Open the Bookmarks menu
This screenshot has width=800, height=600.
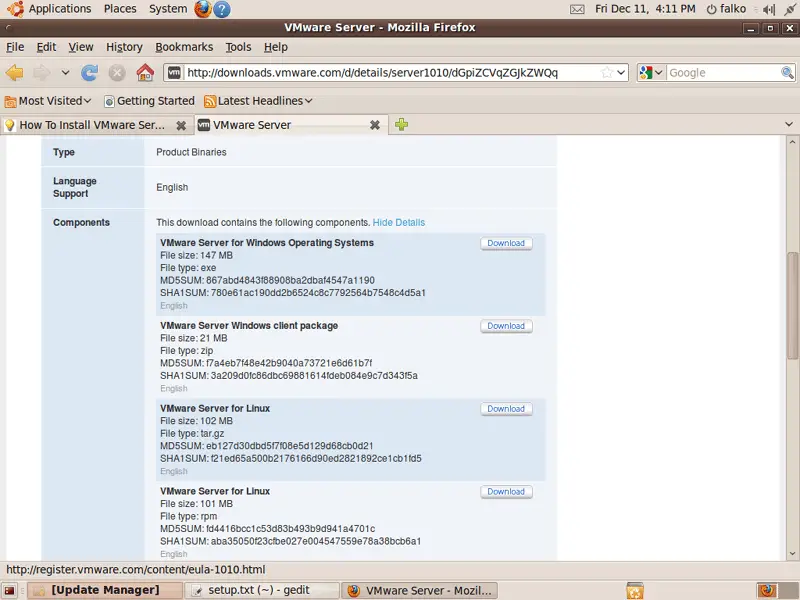click(184, 47)
